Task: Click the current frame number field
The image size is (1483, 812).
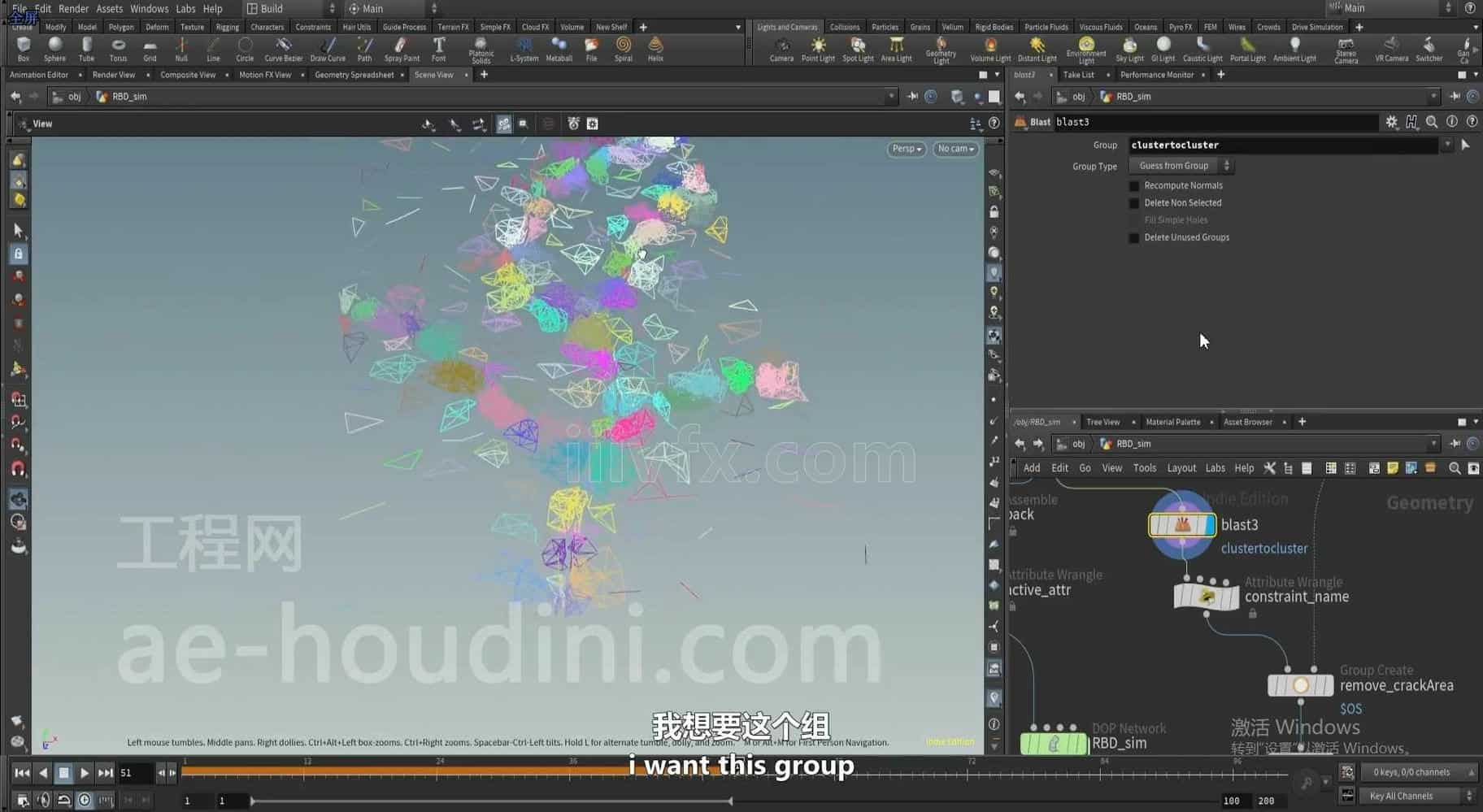Action: click(x=135, y=773)
